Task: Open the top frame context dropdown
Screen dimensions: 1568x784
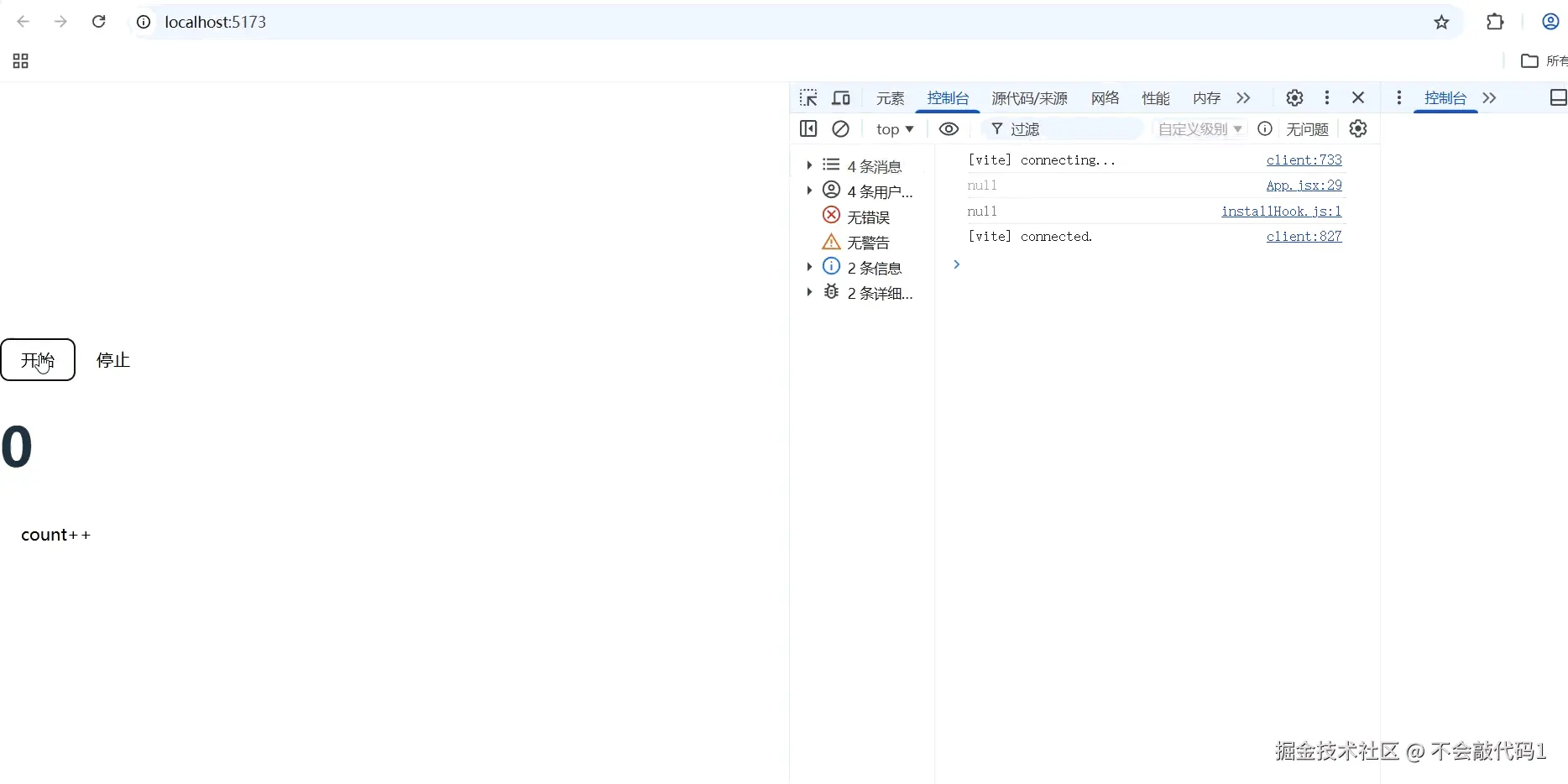Action: tap(894, 128)
